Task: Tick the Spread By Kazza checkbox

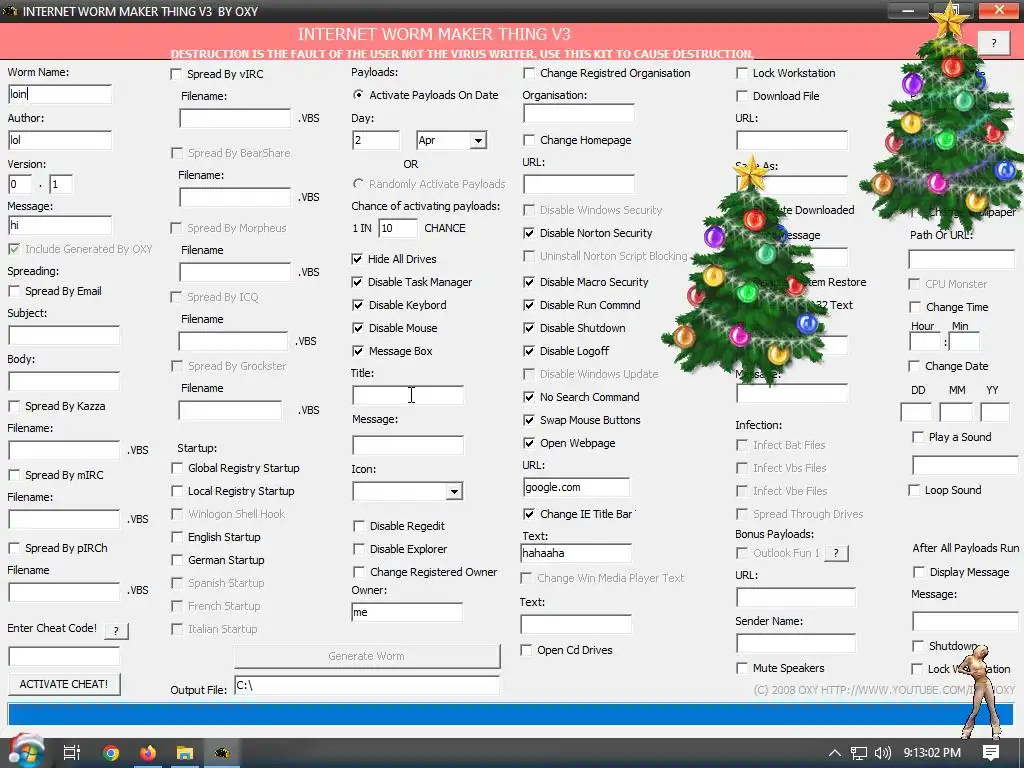Action: [14, 406]
